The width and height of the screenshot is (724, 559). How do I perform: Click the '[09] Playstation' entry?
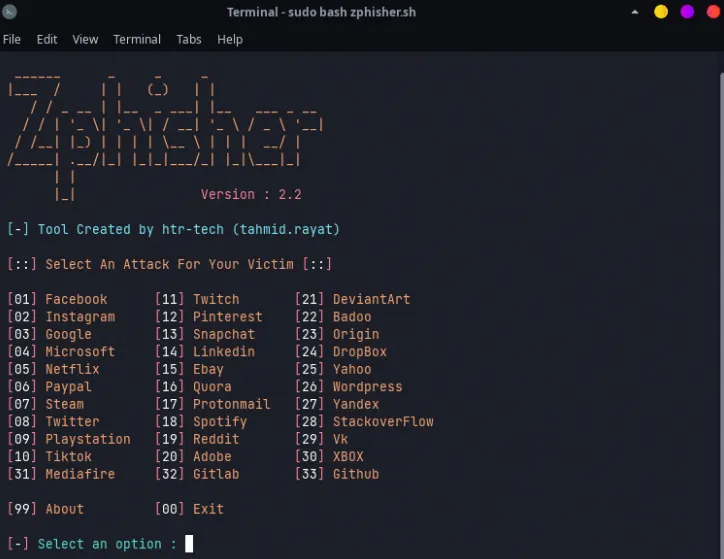click(69, 439)
